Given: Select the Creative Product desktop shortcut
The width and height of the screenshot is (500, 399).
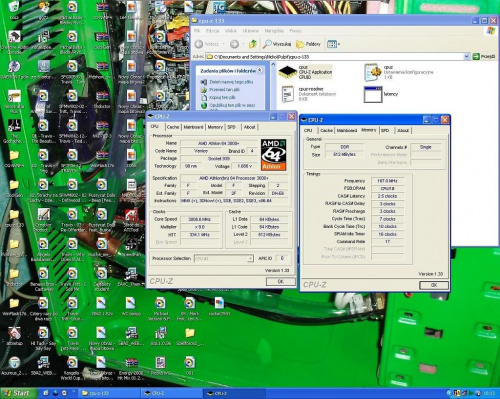Looking at the screenshot, I should coord(43,219).
